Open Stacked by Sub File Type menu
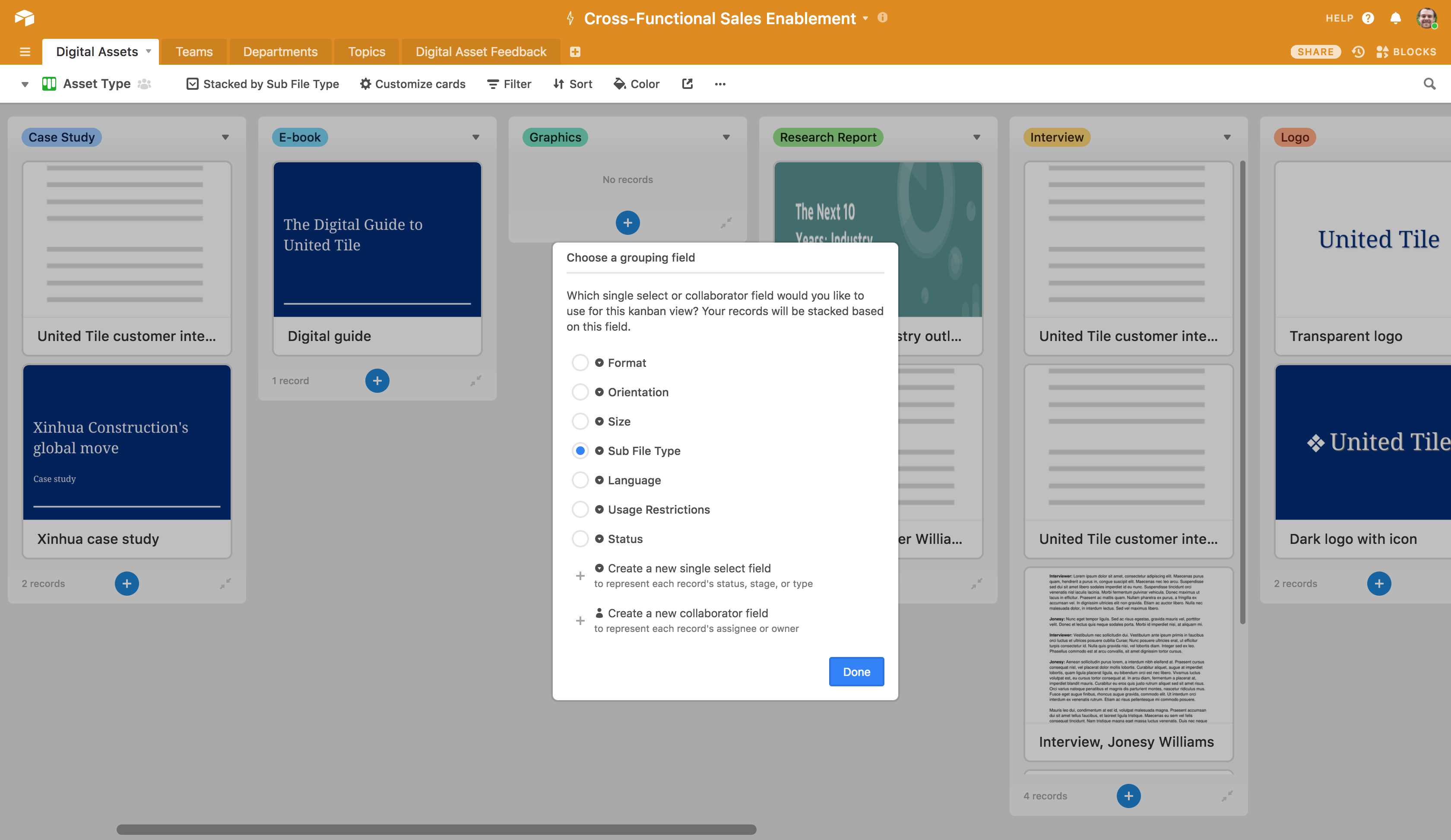 (263, 84)
